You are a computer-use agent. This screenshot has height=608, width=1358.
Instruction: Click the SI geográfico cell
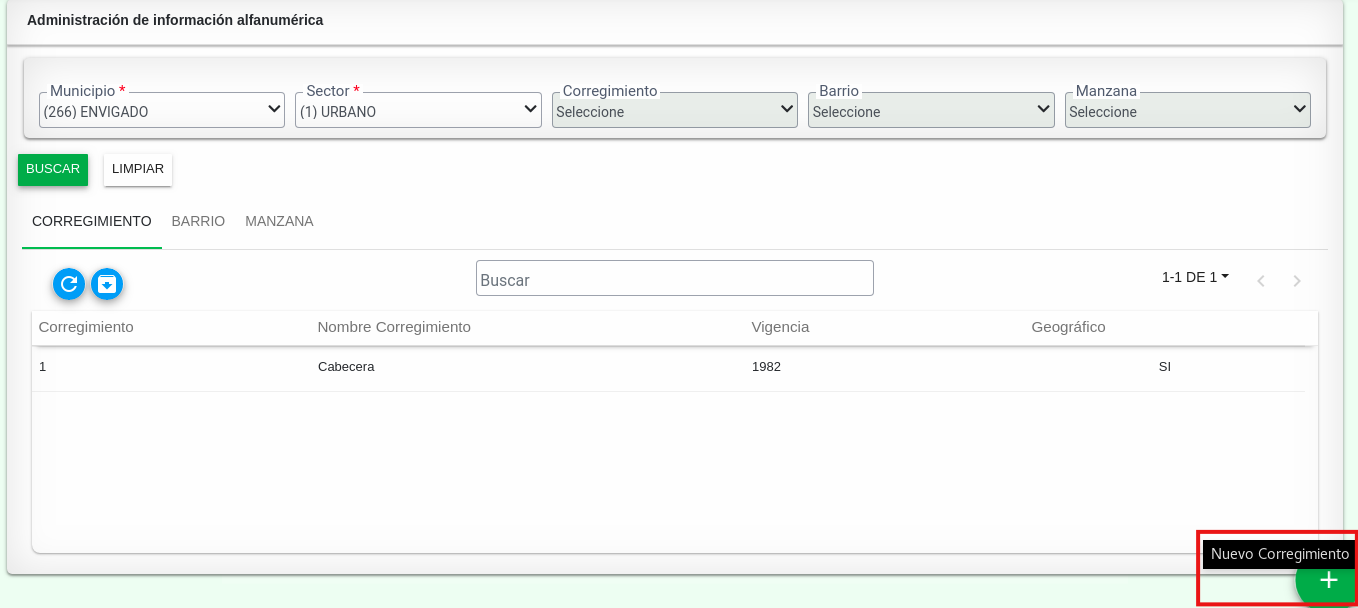point(1165,367)
